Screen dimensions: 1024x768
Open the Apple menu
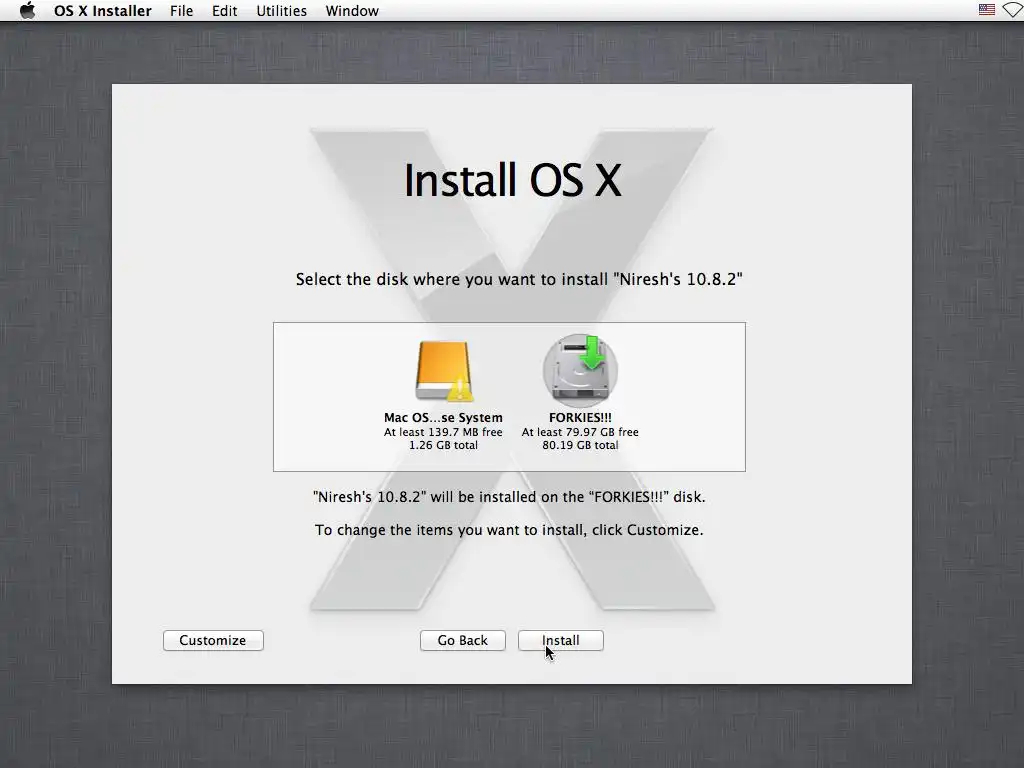(27, 10)
